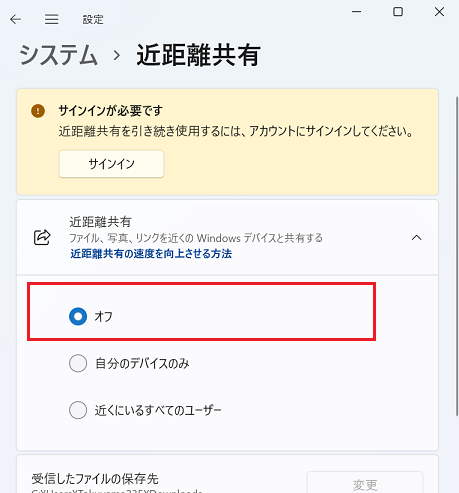Click the breadcrumb chevron after システム
Image resolution: width=459 pixels, height=493 pixels.
[117, 55]
